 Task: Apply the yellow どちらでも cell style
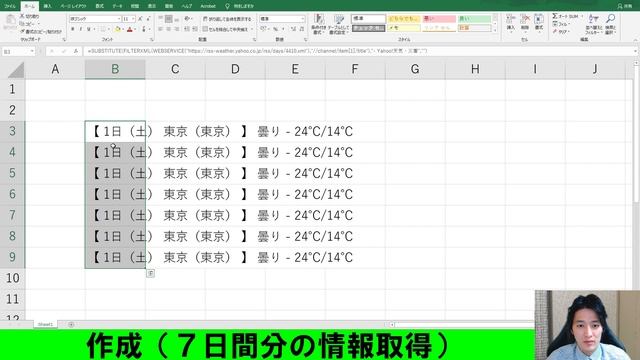tap(404, 19)
